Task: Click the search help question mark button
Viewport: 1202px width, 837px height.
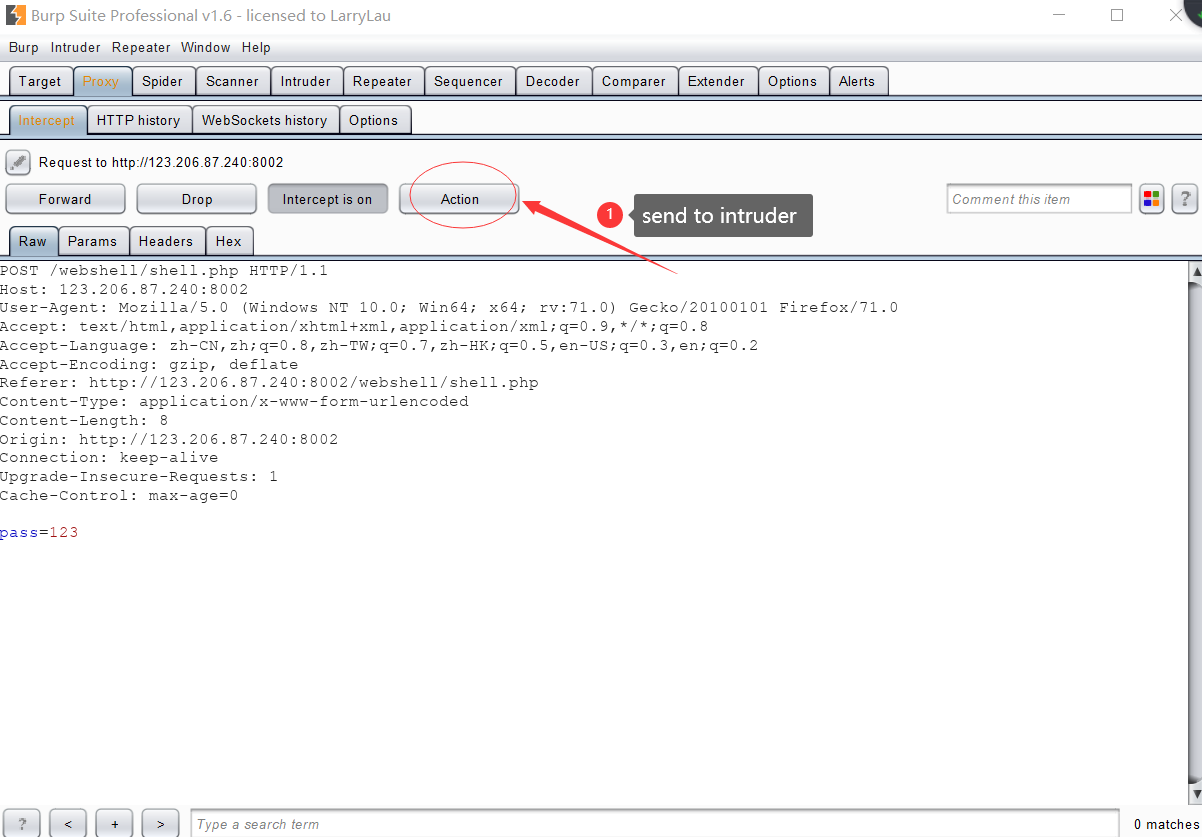Action: (23, 824)
